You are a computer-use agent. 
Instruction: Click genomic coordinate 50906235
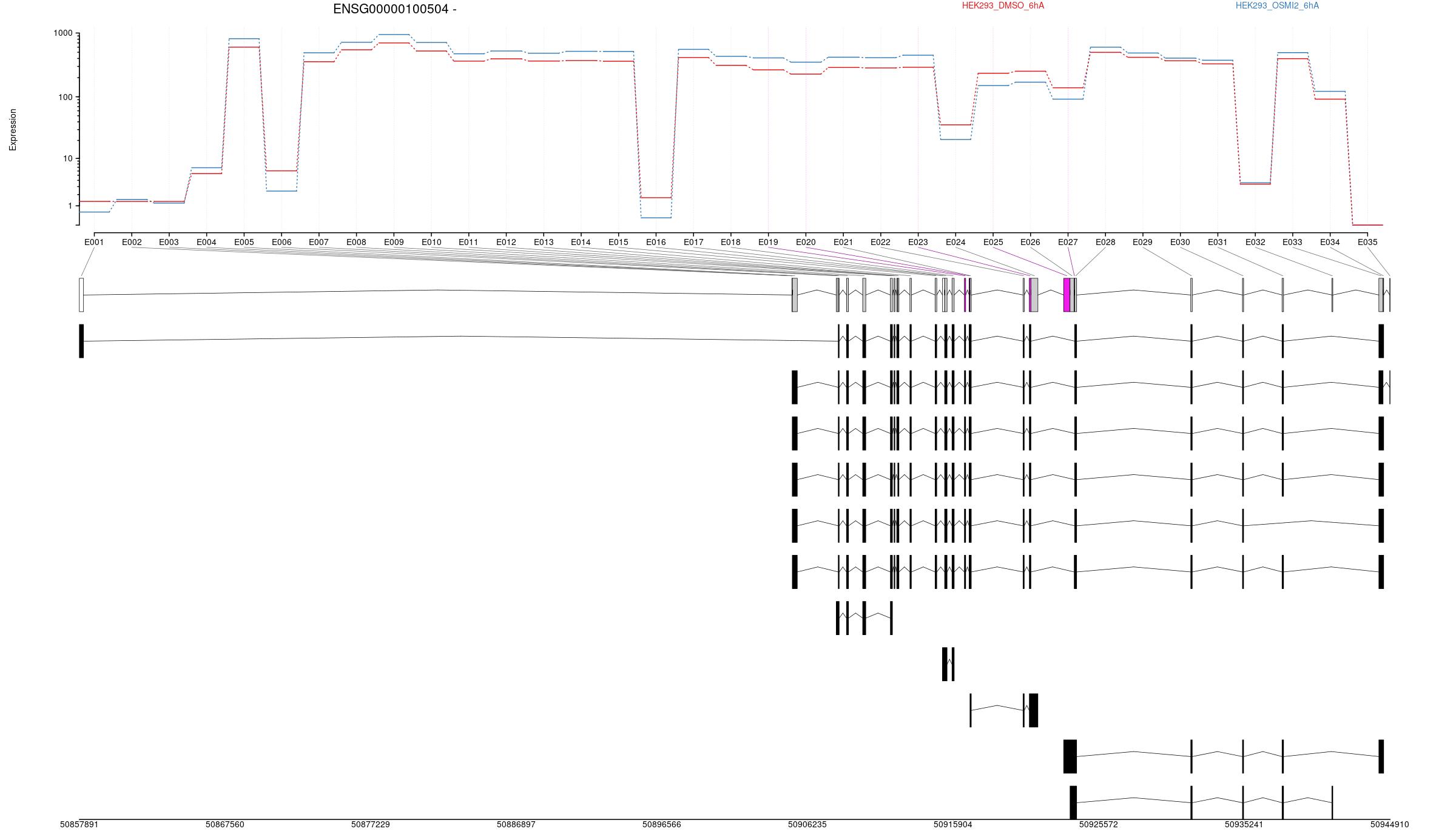click(x=807, y=825)
